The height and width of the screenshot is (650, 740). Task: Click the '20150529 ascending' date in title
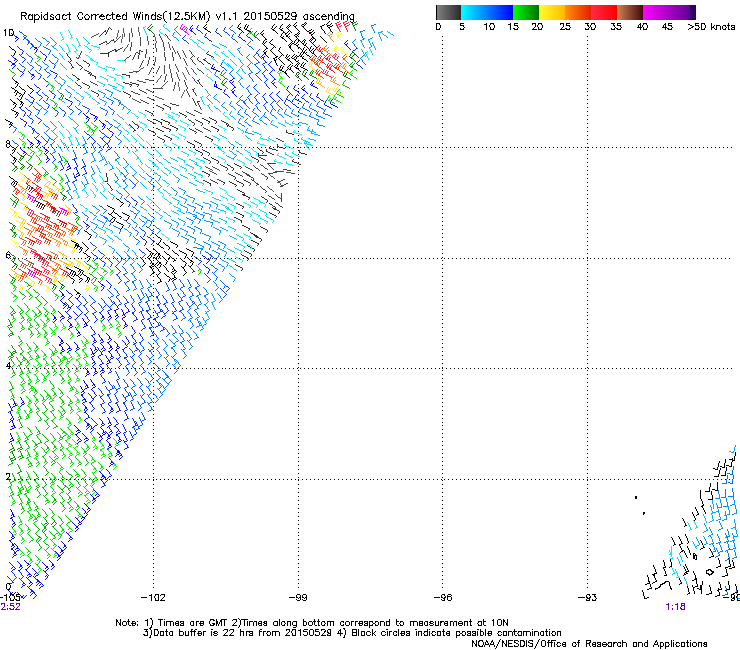click(299, 17)
